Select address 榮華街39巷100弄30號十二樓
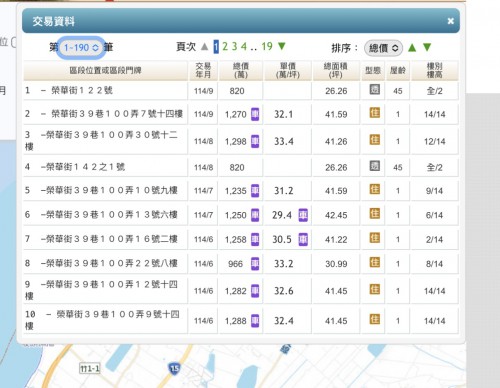 [101, 141]
